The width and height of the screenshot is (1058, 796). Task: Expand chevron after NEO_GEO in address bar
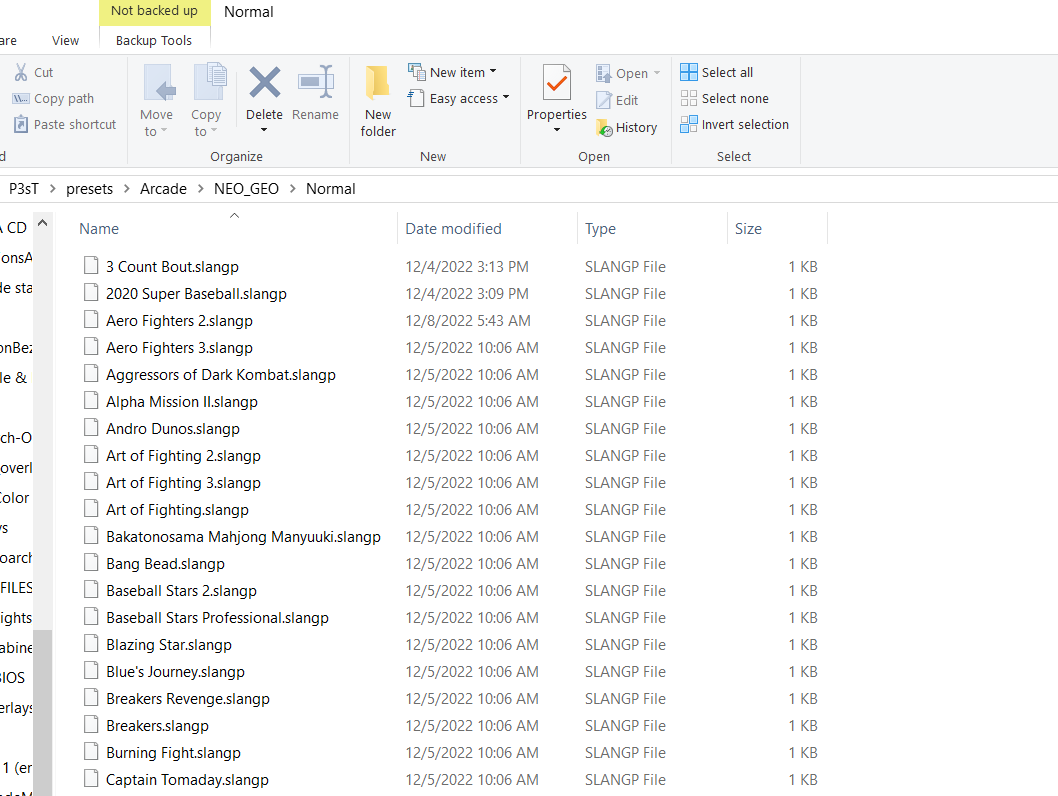coord(292,189)
